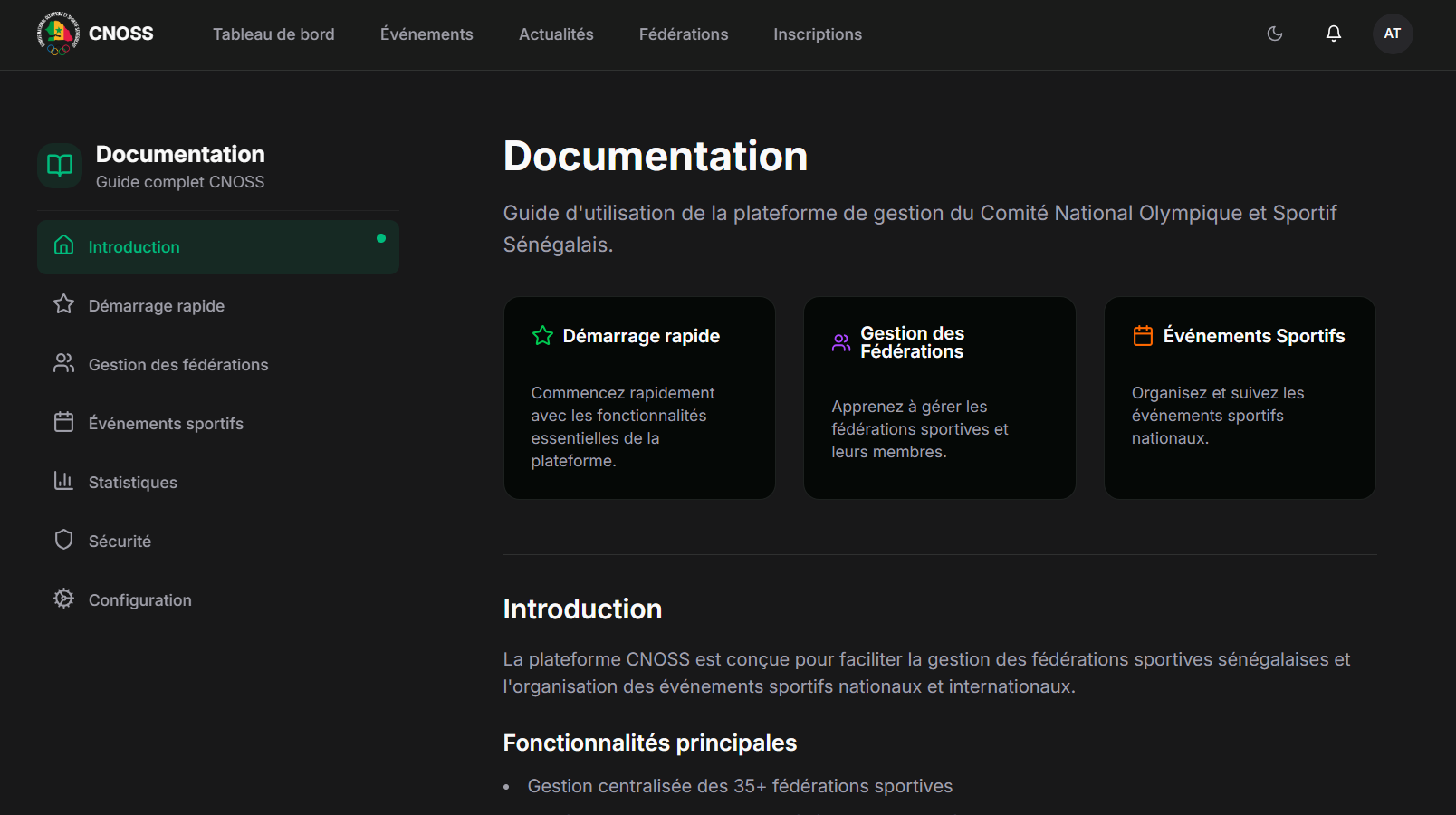Open the Gestion des Fédérations card
Image resolution: width=1456 pixels, height=815 pixels.
(x=939, y=398)
